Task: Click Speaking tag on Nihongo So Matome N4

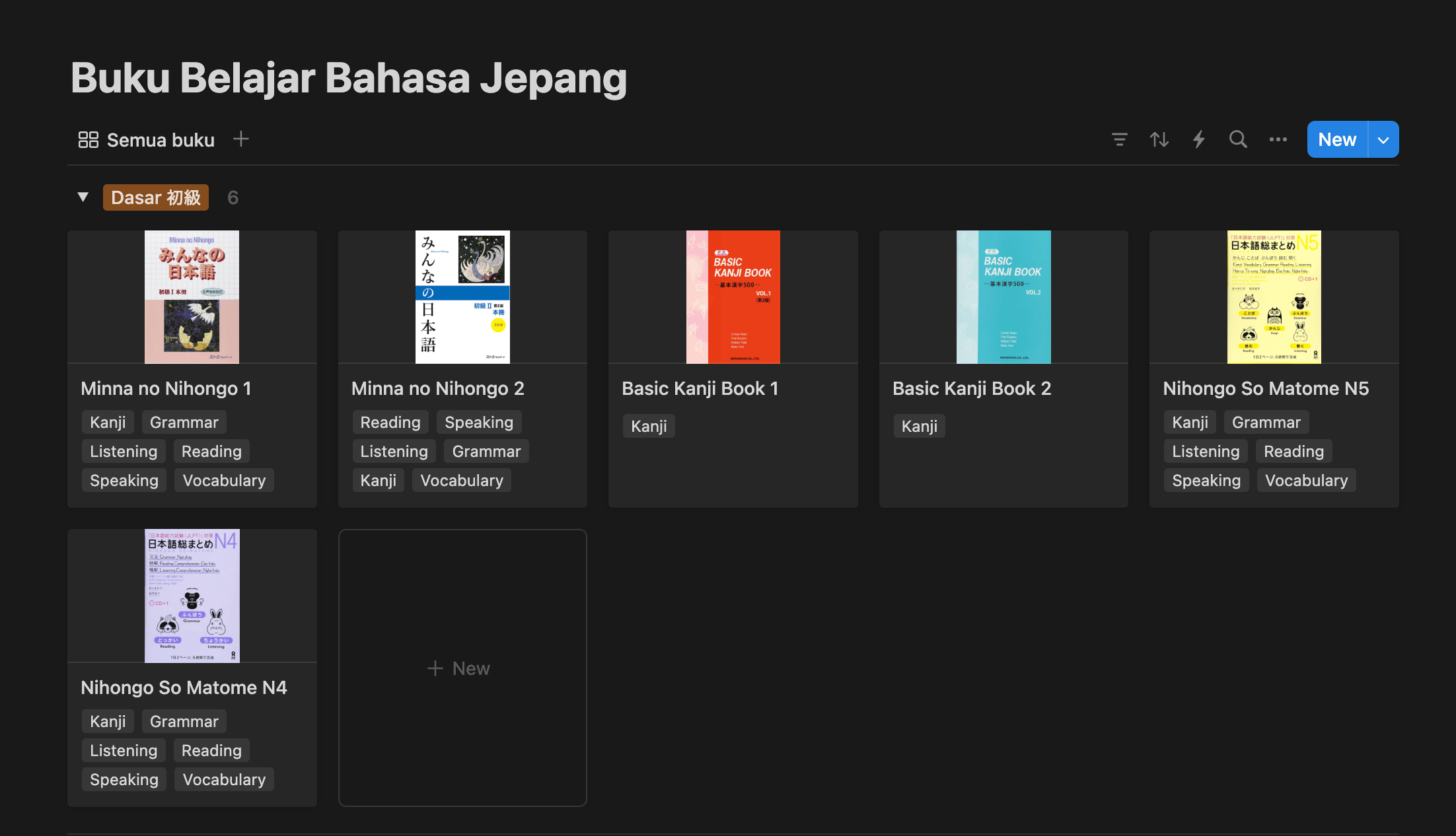Action: click(x=124, y=779)
